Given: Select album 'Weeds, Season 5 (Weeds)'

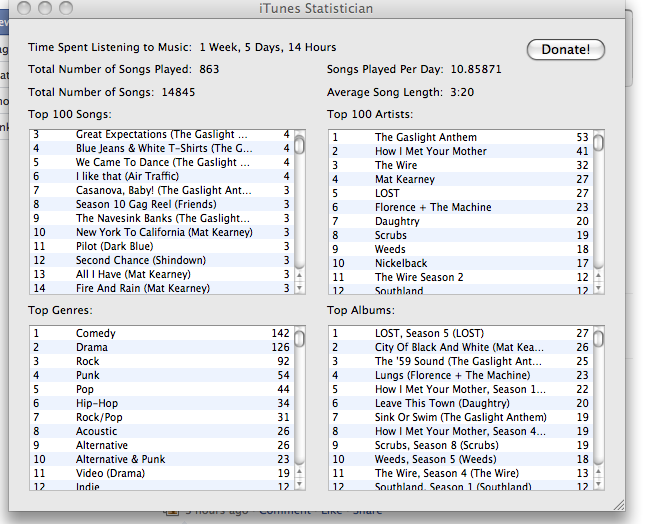Looking at the screenshot, I should [461, 460].
